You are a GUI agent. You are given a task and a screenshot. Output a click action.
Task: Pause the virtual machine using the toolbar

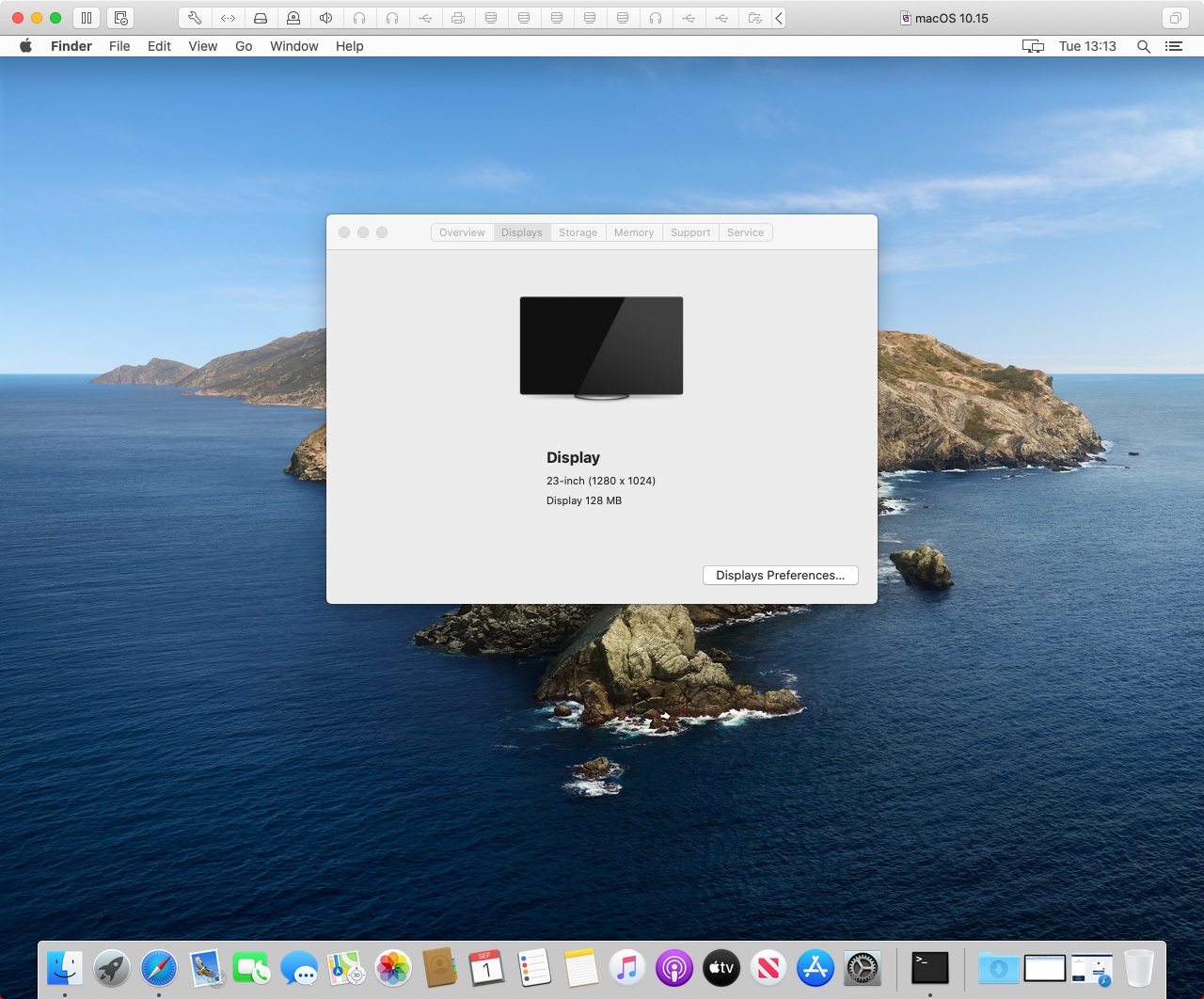86,17
